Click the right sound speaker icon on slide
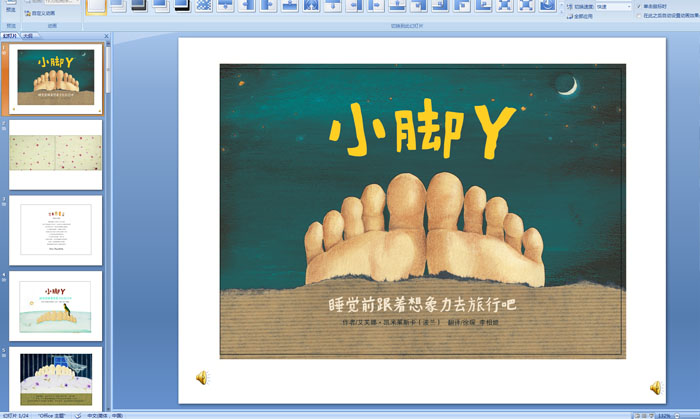Screen dimensions: 700x419 tap(656, 387)
